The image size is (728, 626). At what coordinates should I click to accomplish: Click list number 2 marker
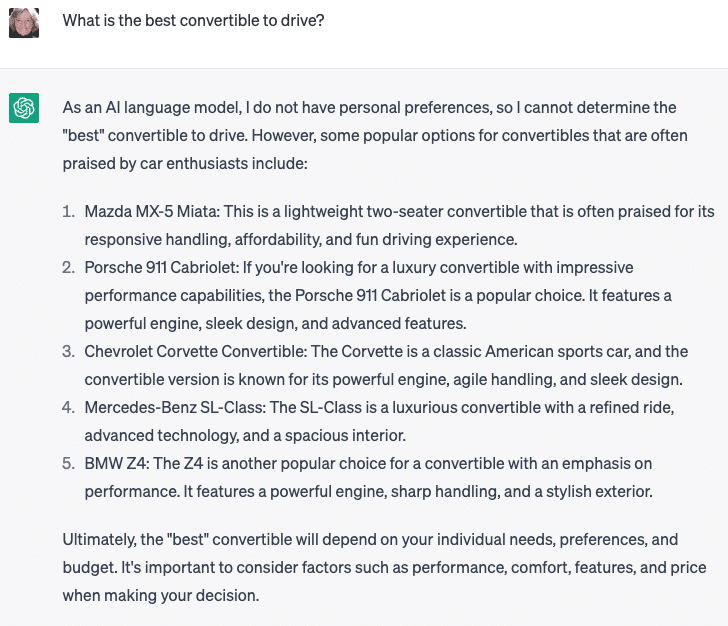(x=68, y=267)
